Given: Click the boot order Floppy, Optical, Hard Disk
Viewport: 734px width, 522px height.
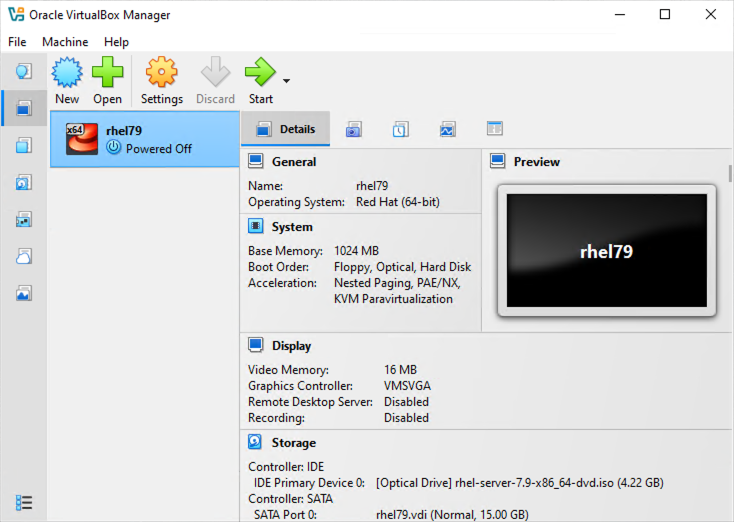Looking at the screenshot, I should [403, 267].
